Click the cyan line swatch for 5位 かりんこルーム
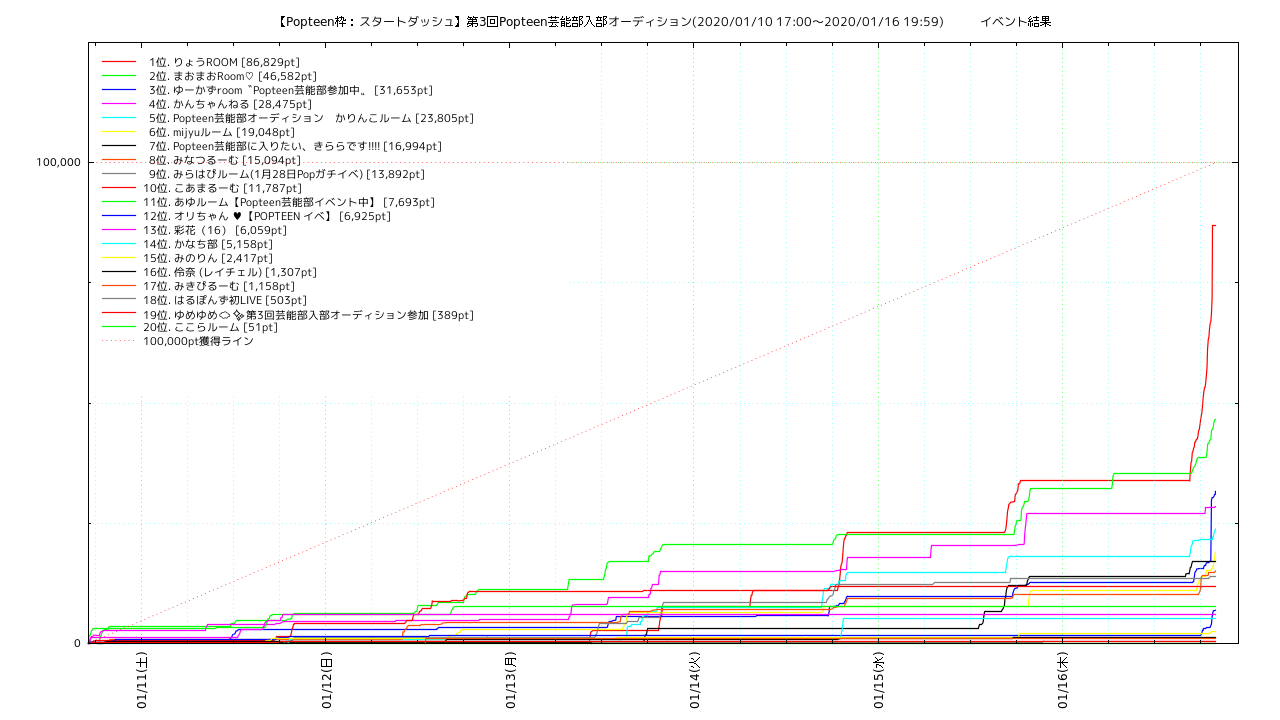 (x=118, y=118)
